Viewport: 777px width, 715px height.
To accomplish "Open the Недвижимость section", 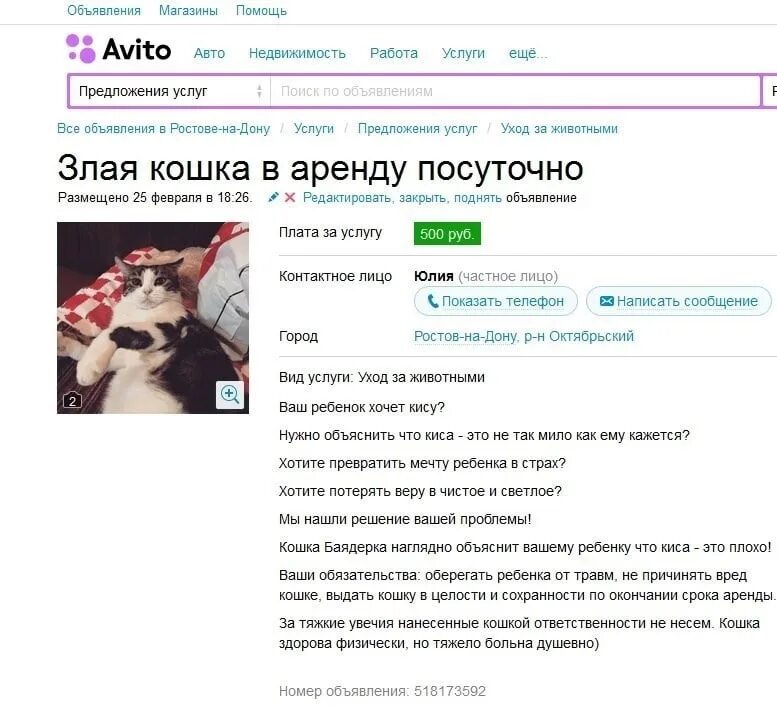I will click(x=297, y=53).
